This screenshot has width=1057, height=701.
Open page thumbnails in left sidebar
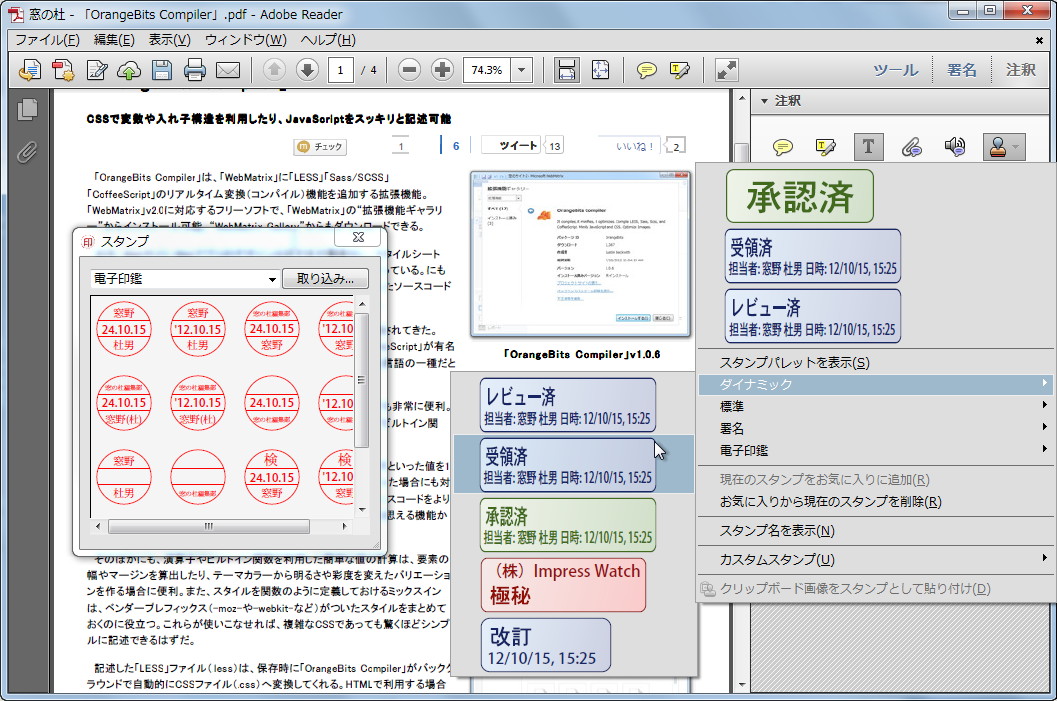(27, 109)
